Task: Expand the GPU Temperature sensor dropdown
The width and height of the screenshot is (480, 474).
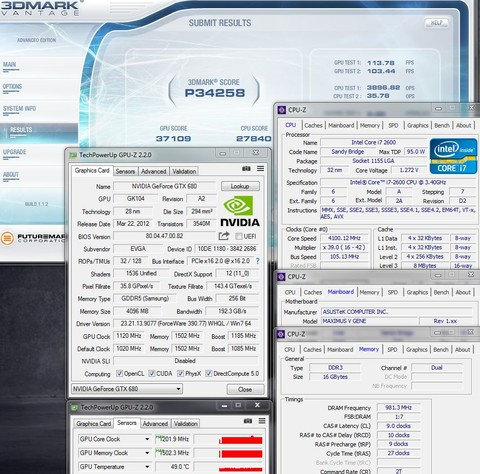Action: 147,467
